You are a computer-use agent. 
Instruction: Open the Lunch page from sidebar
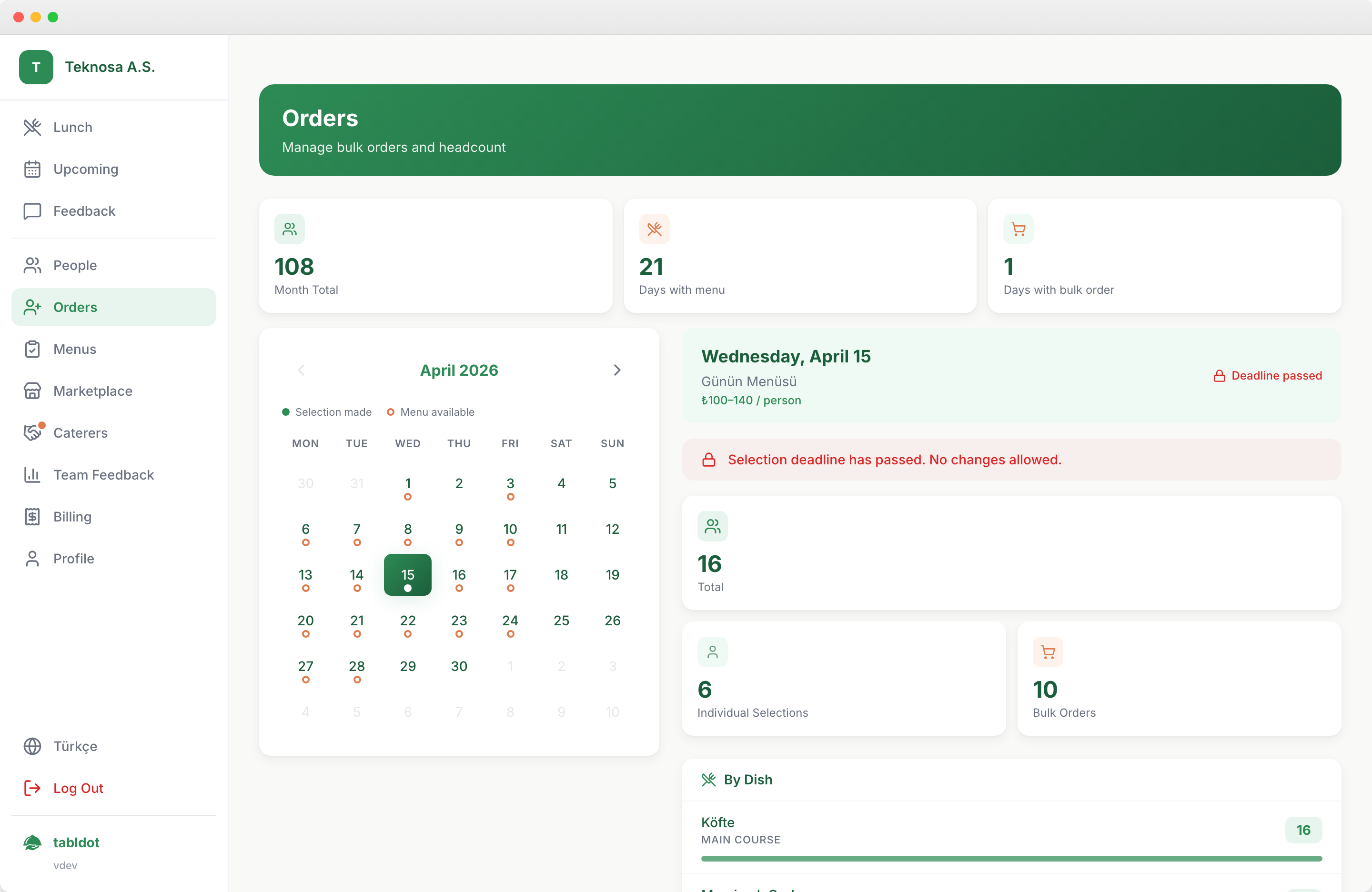coord(113,127)
